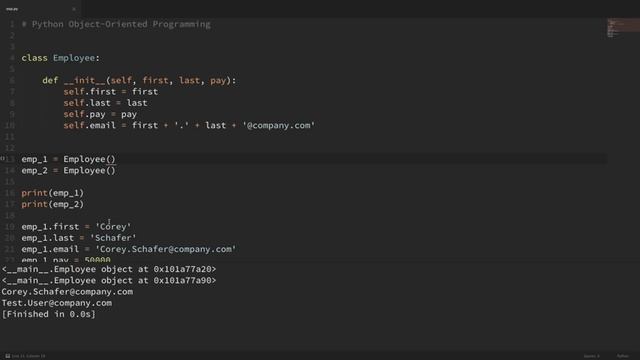640x360 pixels.
Task: Click output line ending 0x101a77a20
Action: pos(109,269)
